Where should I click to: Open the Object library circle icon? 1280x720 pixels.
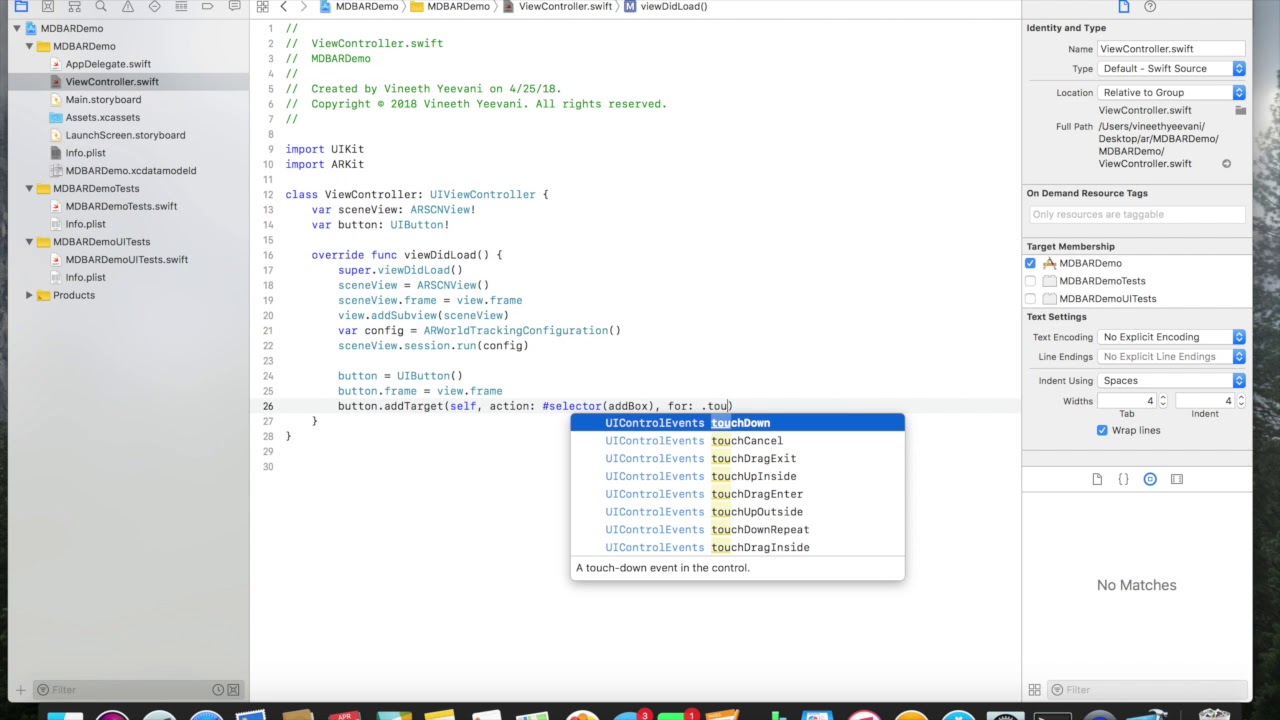(x=1150, y=479)
